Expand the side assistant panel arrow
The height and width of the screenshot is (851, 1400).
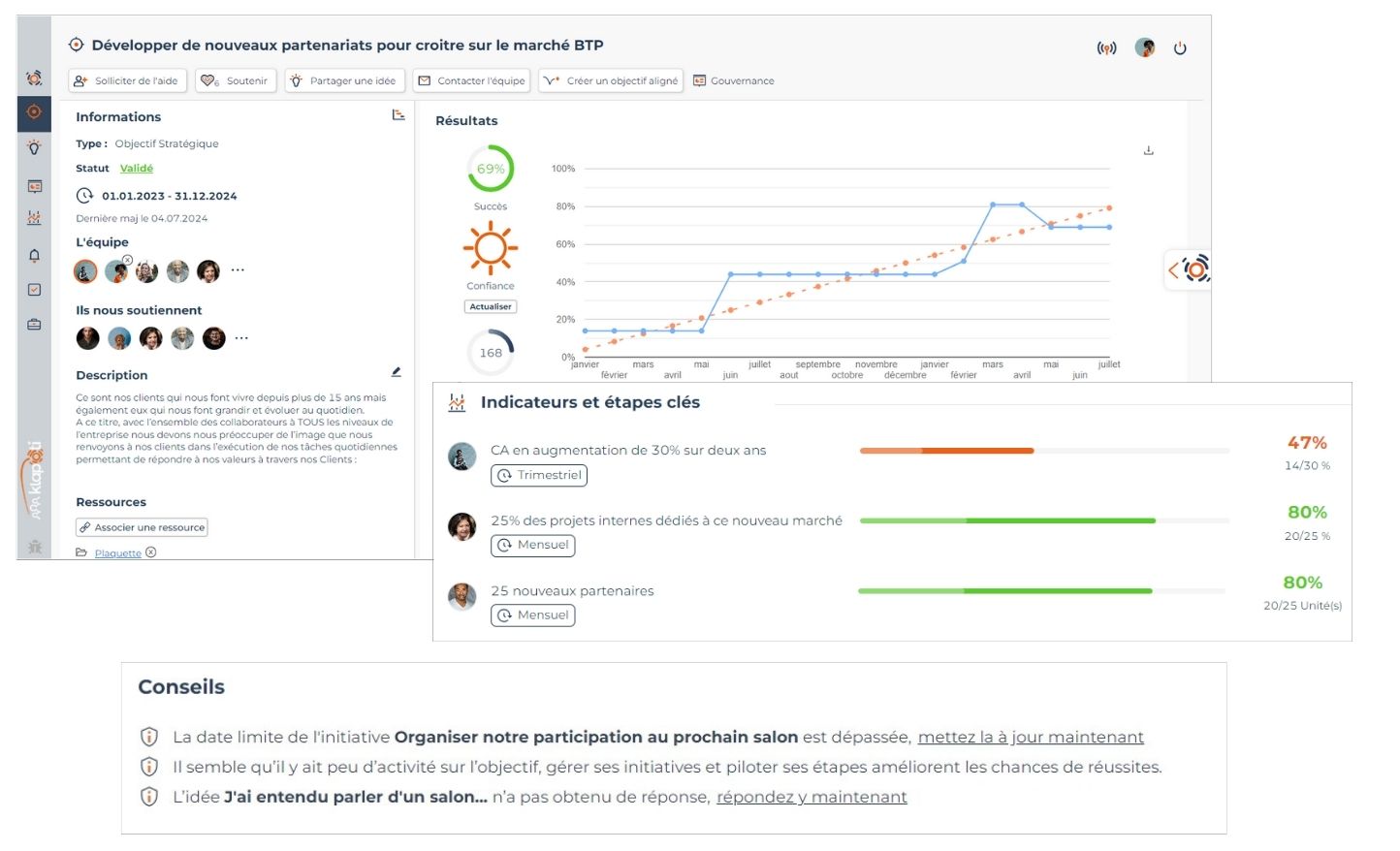(1174, 270)
